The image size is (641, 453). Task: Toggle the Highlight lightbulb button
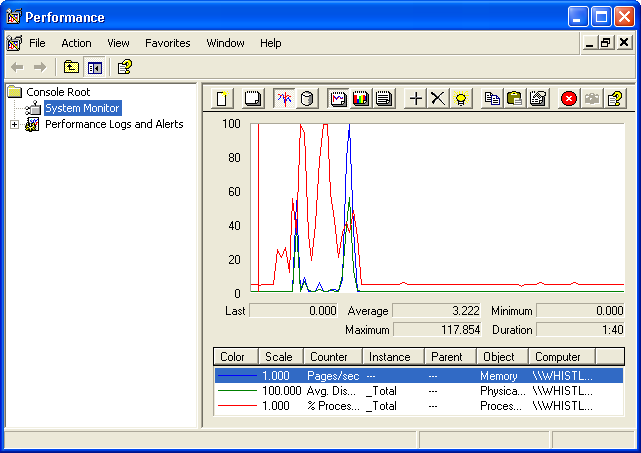[x=460, y=98]
